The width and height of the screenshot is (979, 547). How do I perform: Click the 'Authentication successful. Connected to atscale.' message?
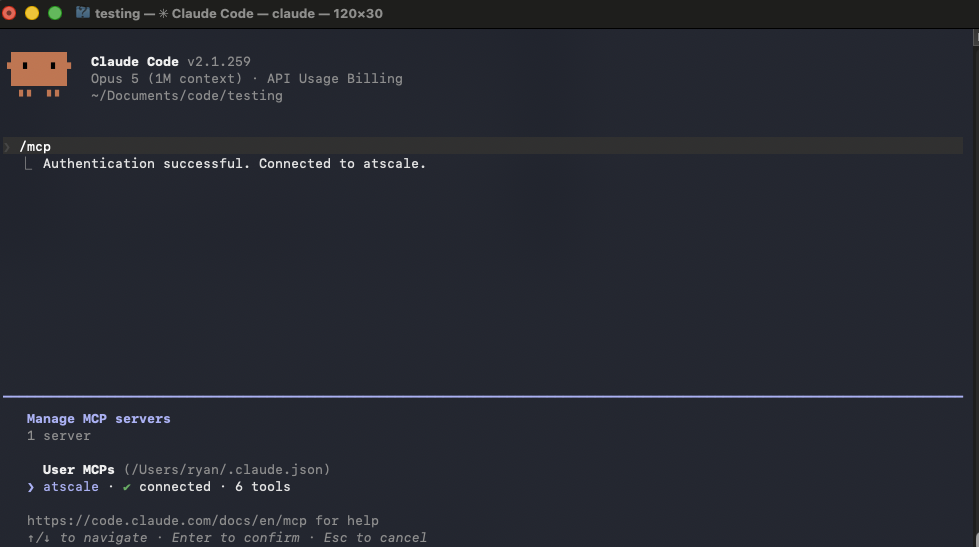(x=234, y=164)
